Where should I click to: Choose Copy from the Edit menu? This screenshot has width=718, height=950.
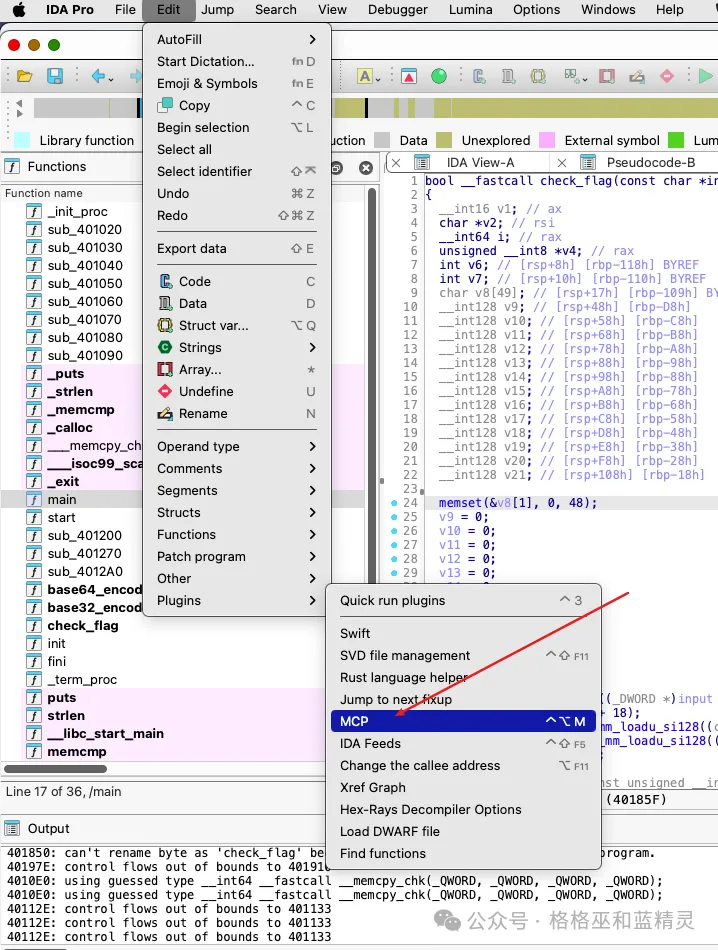click(x=236, y=105)
